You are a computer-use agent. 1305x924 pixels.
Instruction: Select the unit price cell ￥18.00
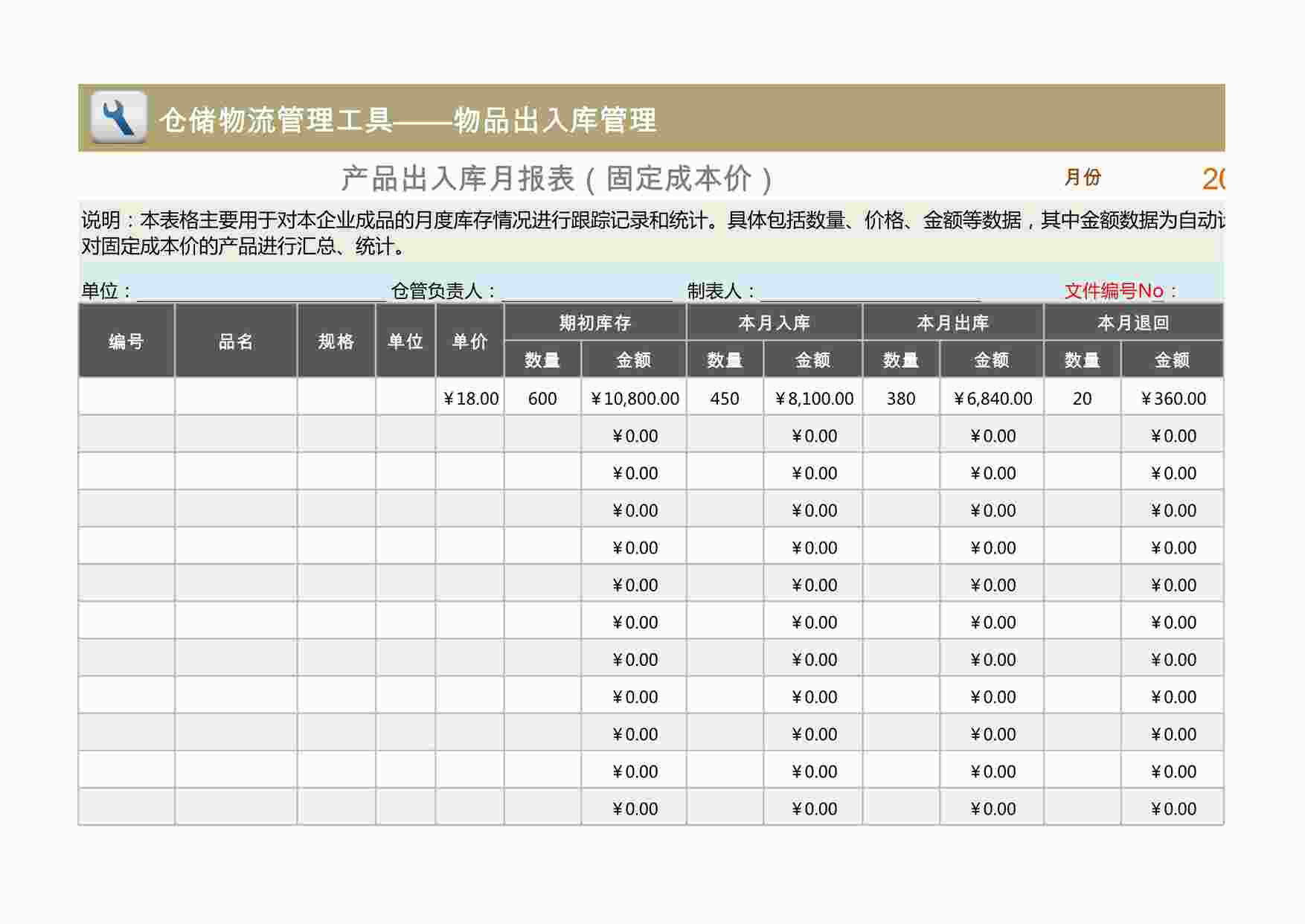point(470,398)
